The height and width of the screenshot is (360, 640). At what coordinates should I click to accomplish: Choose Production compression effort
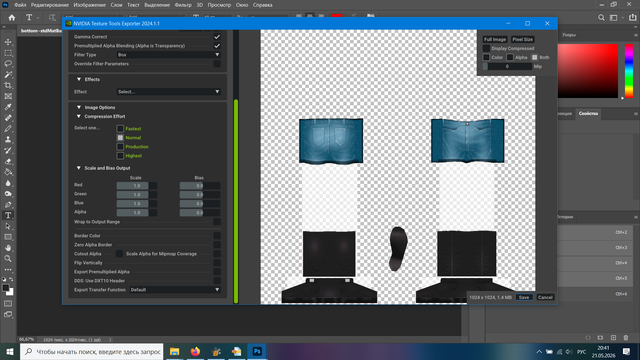(x=120, y=147)
